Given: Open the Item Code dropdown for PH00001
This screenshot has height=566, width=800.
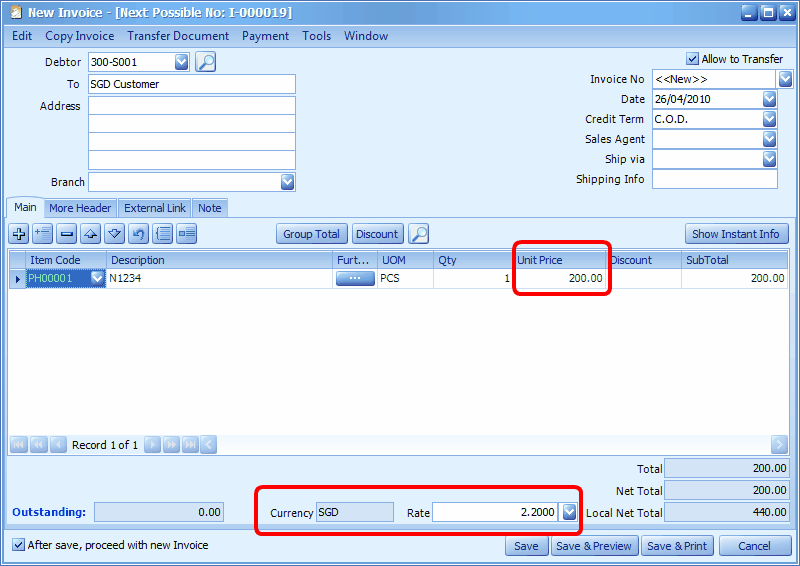Looking at the screenshot, I should point(97,279).
